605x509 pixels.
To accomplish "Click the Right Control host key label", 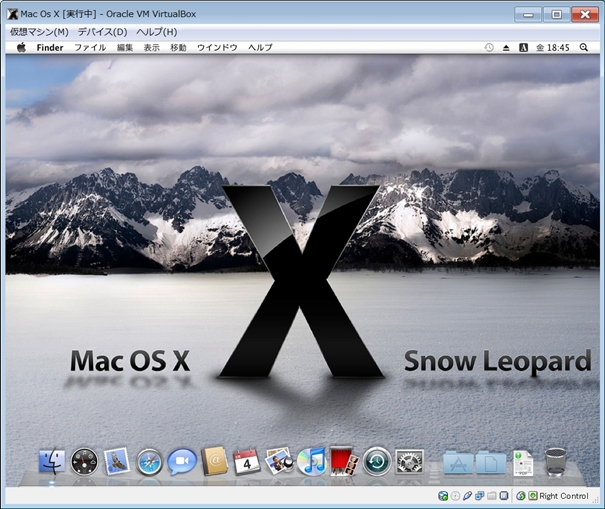I will click(x=564, y=496).
